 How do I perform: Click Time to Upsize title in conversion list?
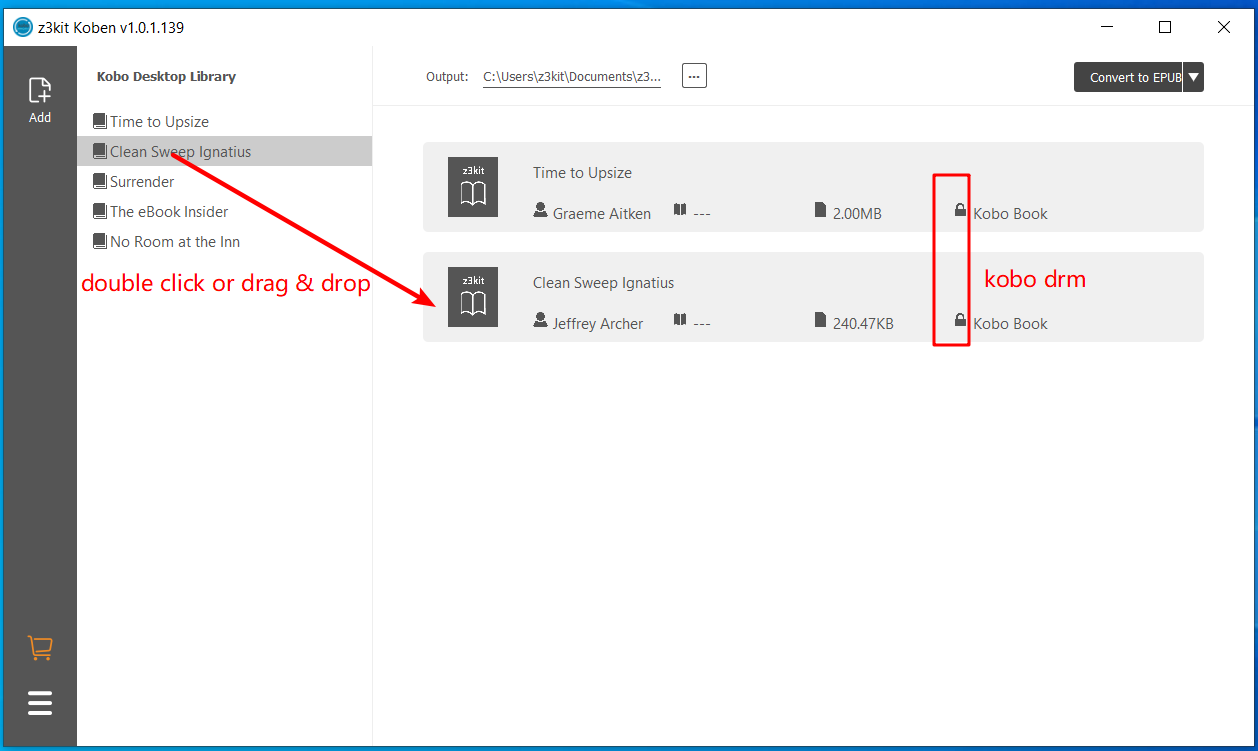pyautogui.click(x=582, y=173)
